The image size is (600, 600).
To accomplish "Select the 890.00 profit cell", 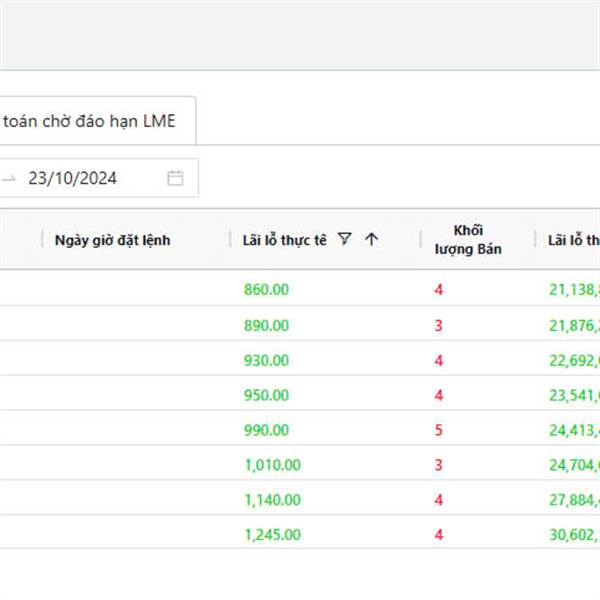I will coord(266,325).
